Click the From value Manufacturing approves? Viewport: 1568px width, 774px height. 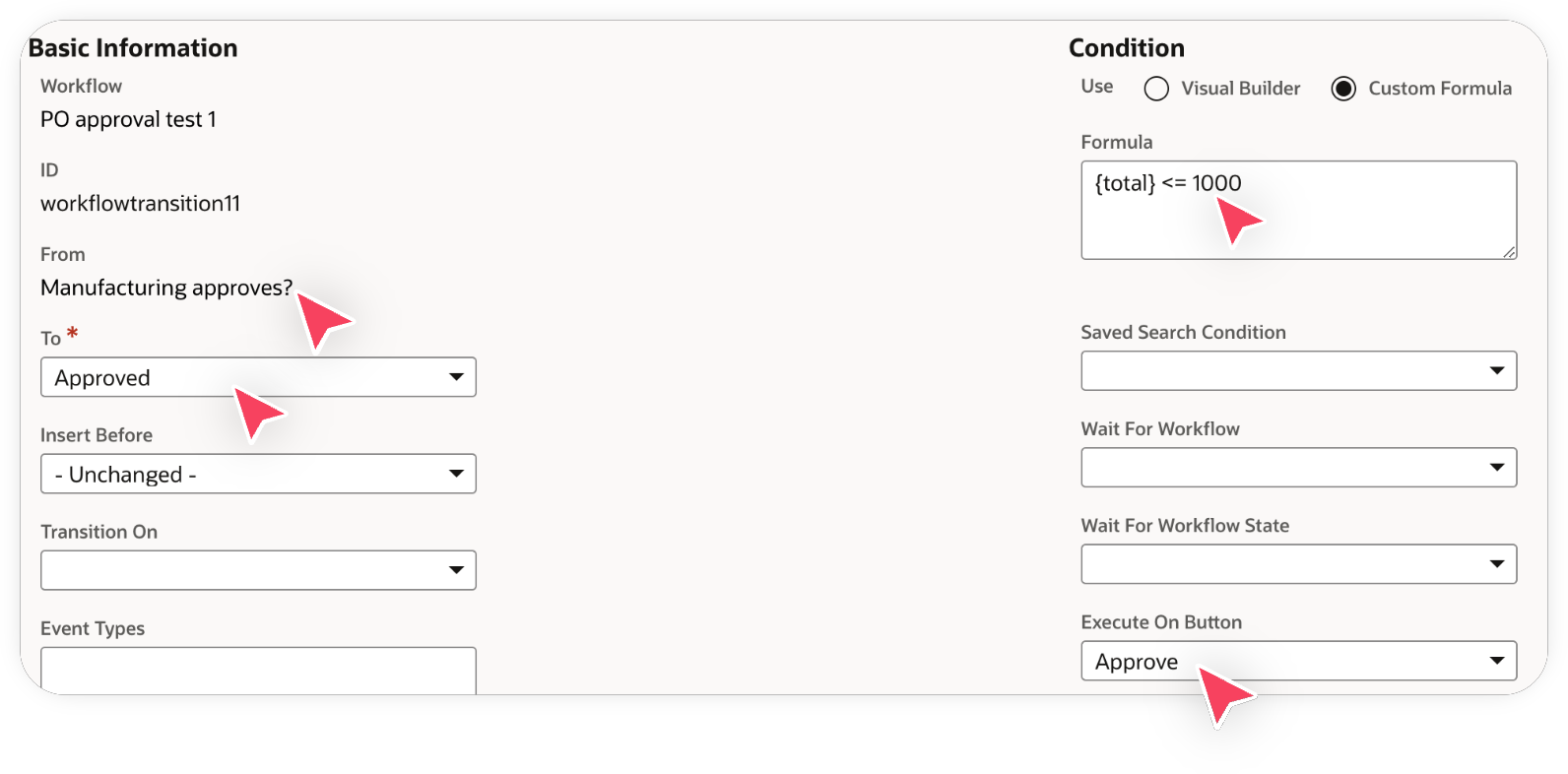[x=165, y=288]
